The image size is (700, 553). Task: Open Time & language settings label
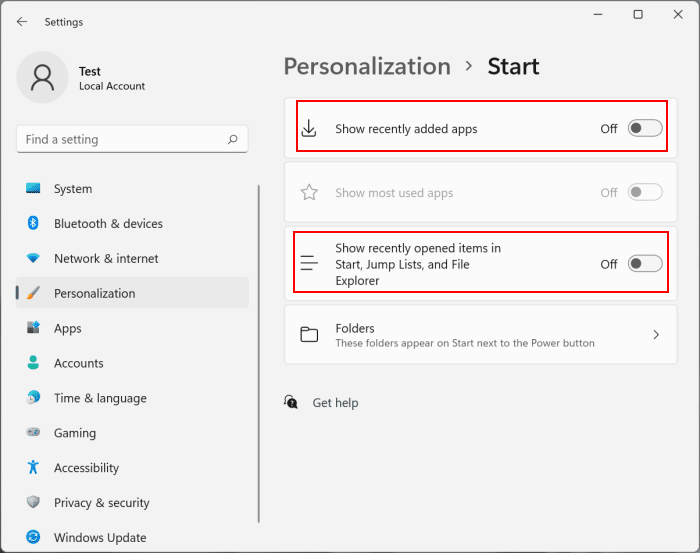click(x=100, y=398)
